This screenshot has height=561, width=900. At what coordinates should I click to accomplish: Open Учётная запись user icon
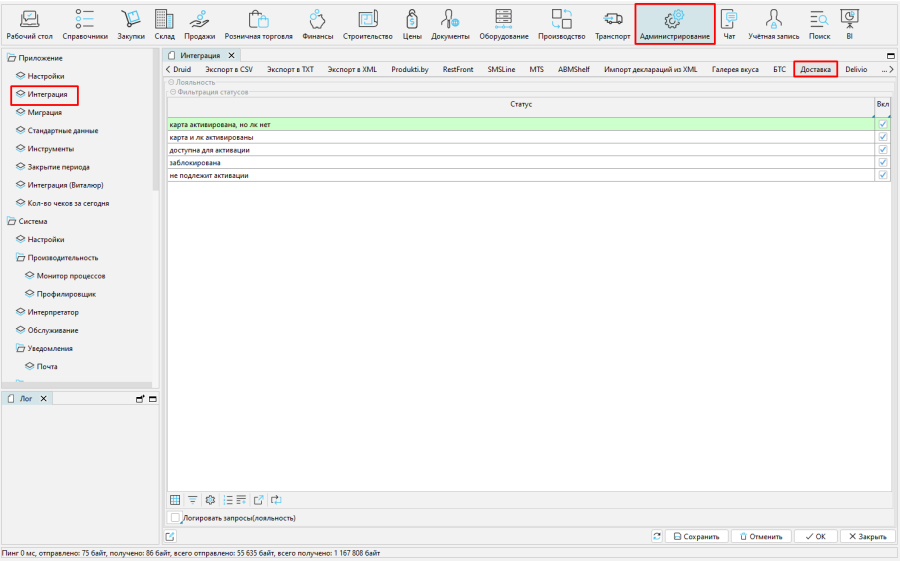point(773,24)
